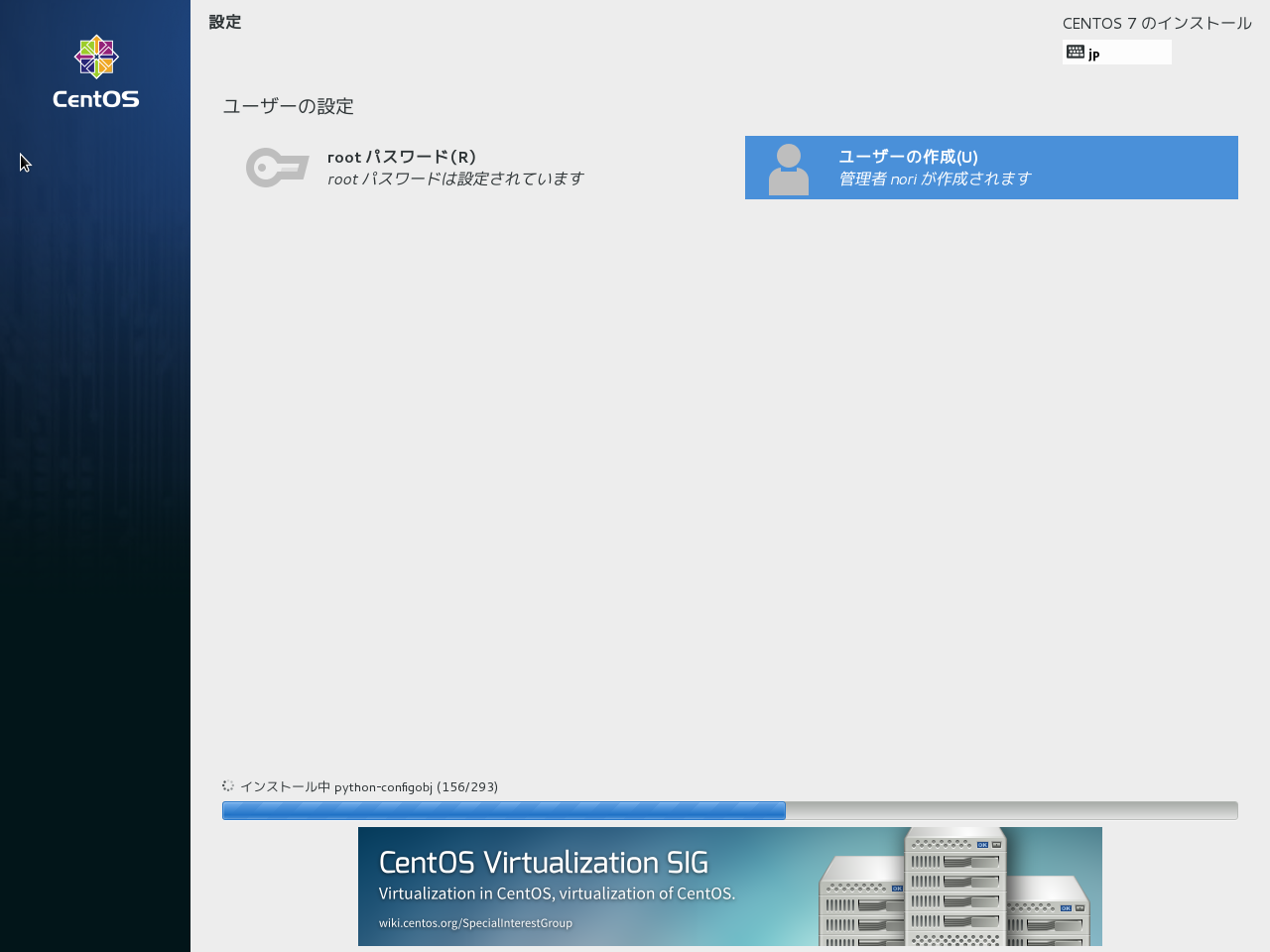Click the user silhouette icon
This screenshot has height=952, width=1270.
[x=789, y=169]
